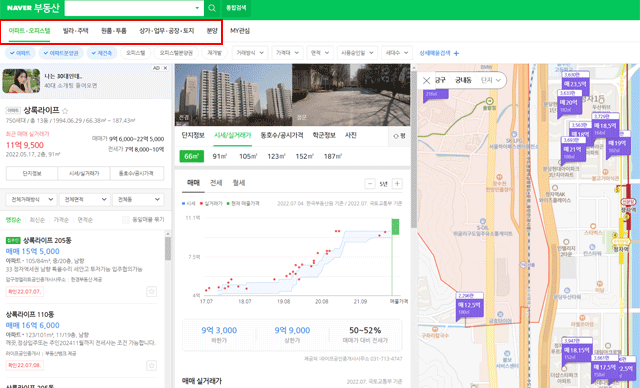Image resolution: width=640 pixels, height=388 pixels.
Task: Switch chart to 전세 tab
Action: [x=216, y=183]
